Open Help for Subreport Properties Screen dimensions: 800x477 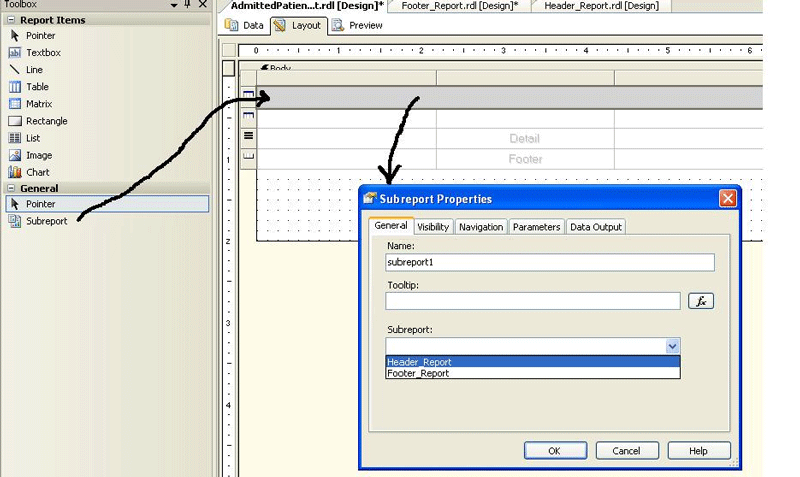[x=699, y=450]
